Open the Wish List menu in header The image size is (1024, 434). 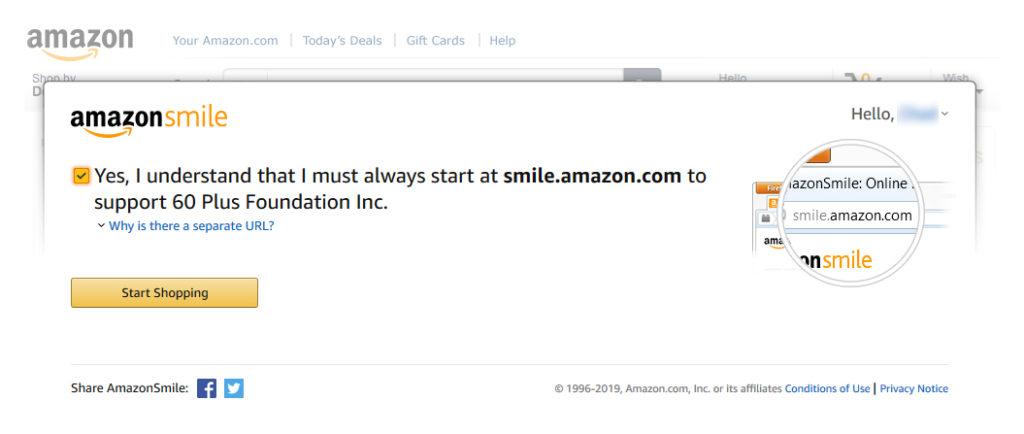[x=956, y=78]
